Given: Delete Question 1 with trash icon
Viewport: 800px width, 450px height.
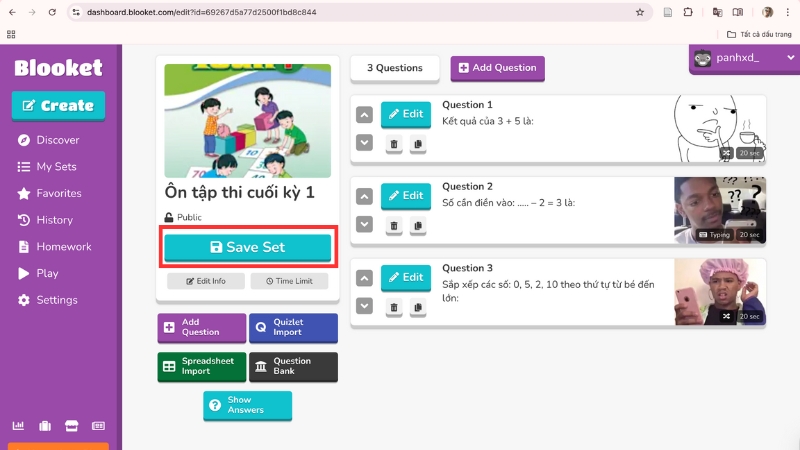Looking at the screenshot, I should tap(394, 144).
